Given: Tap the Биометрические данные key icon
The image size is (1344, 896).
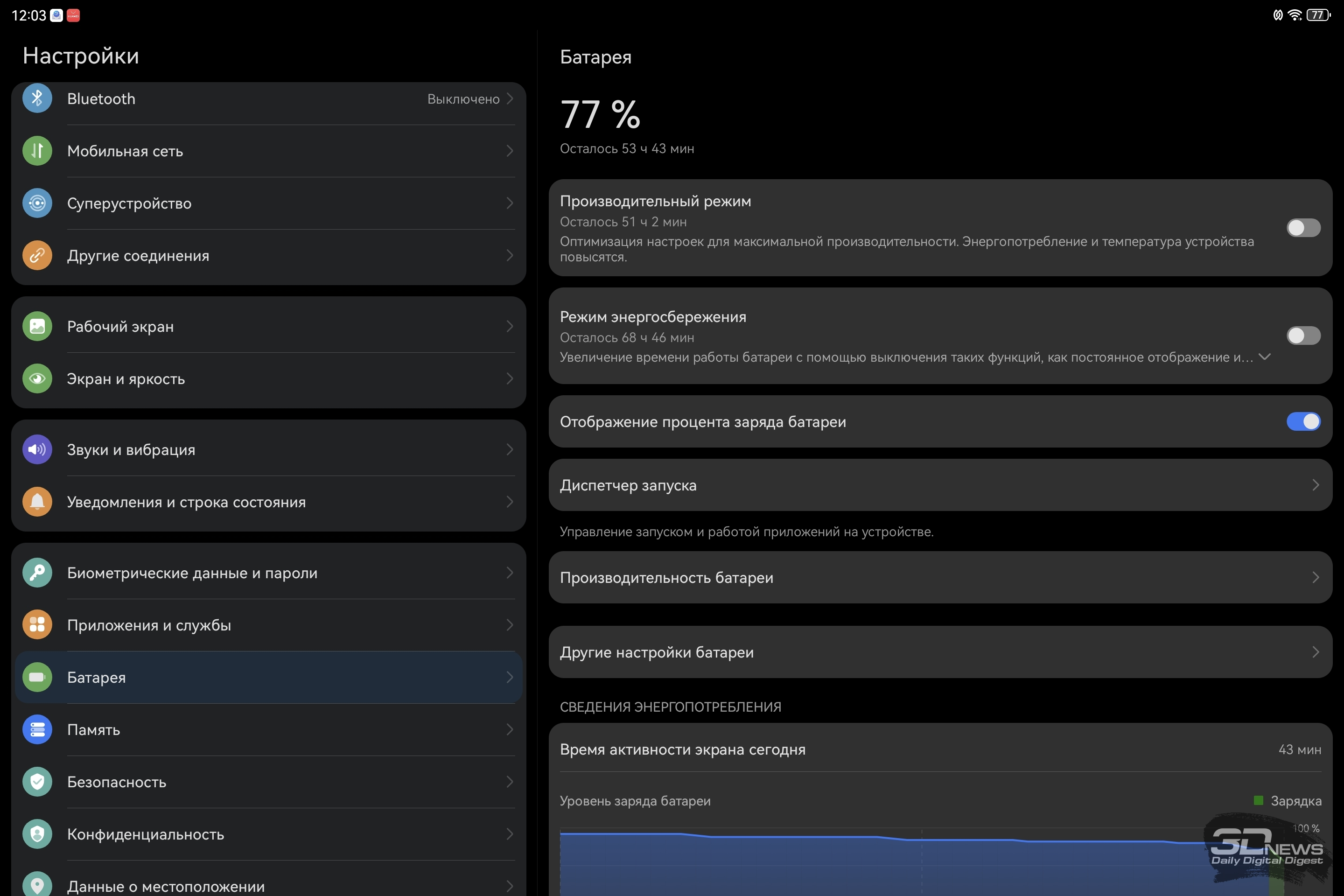Looking at the screenshot, I should click(x=37, y=573).
